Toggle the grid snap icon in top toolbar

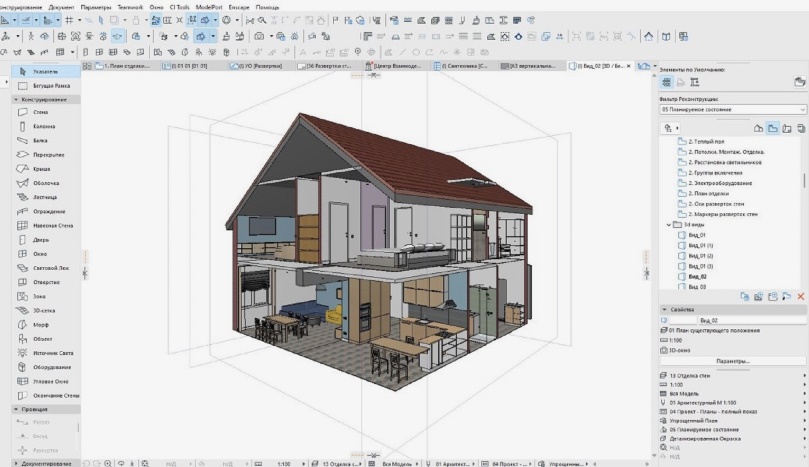pyautogui.click(x=69, y=20)
